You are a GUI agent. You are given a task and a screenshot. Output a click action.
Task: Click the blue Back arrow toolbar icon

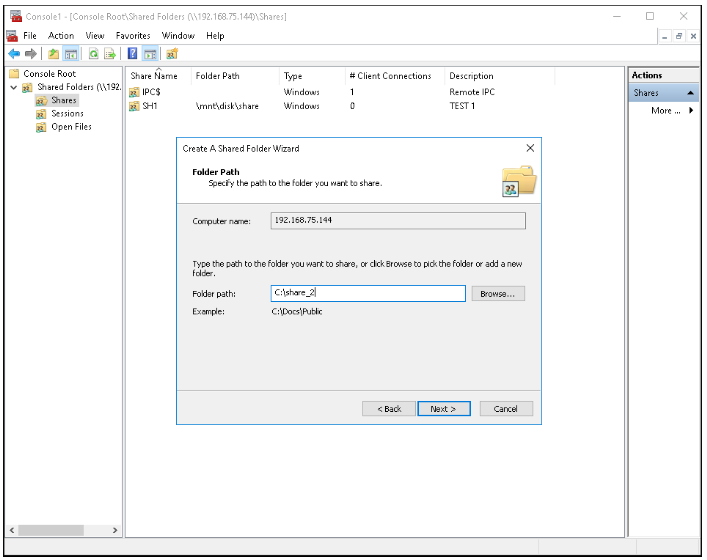(14, 54)
